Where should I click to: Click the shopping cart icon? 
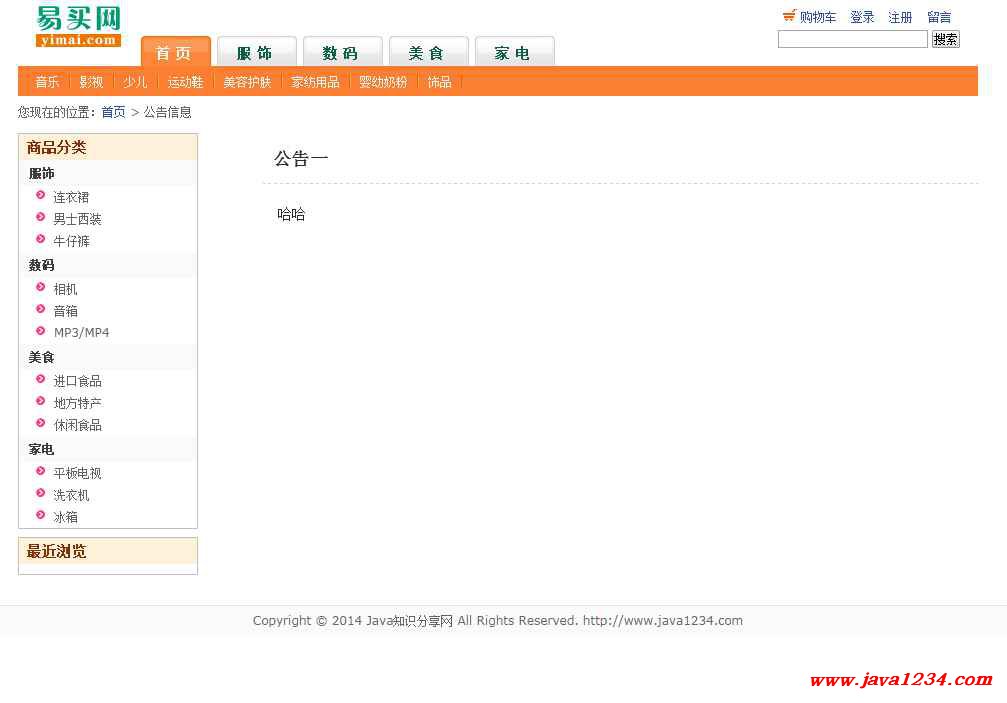coord(789,16)
